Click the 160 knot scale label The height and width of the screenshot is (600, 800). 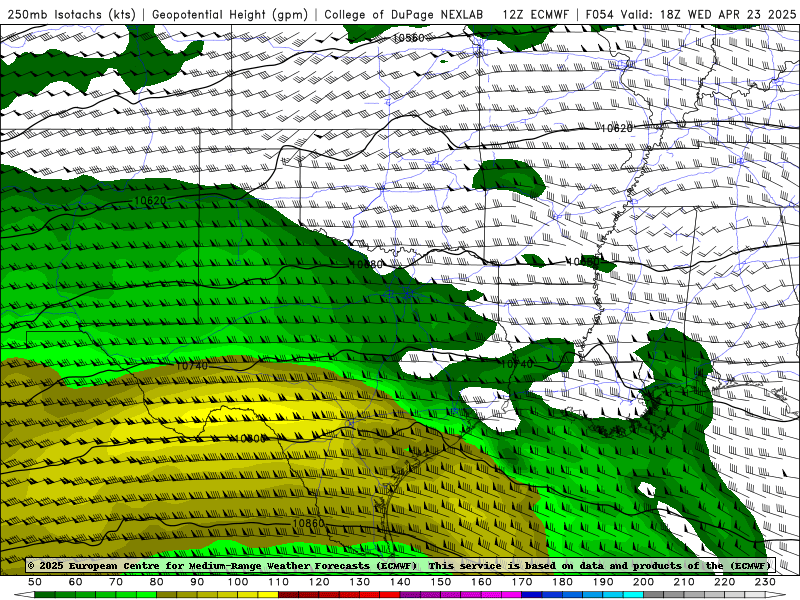tap(481, 582)
